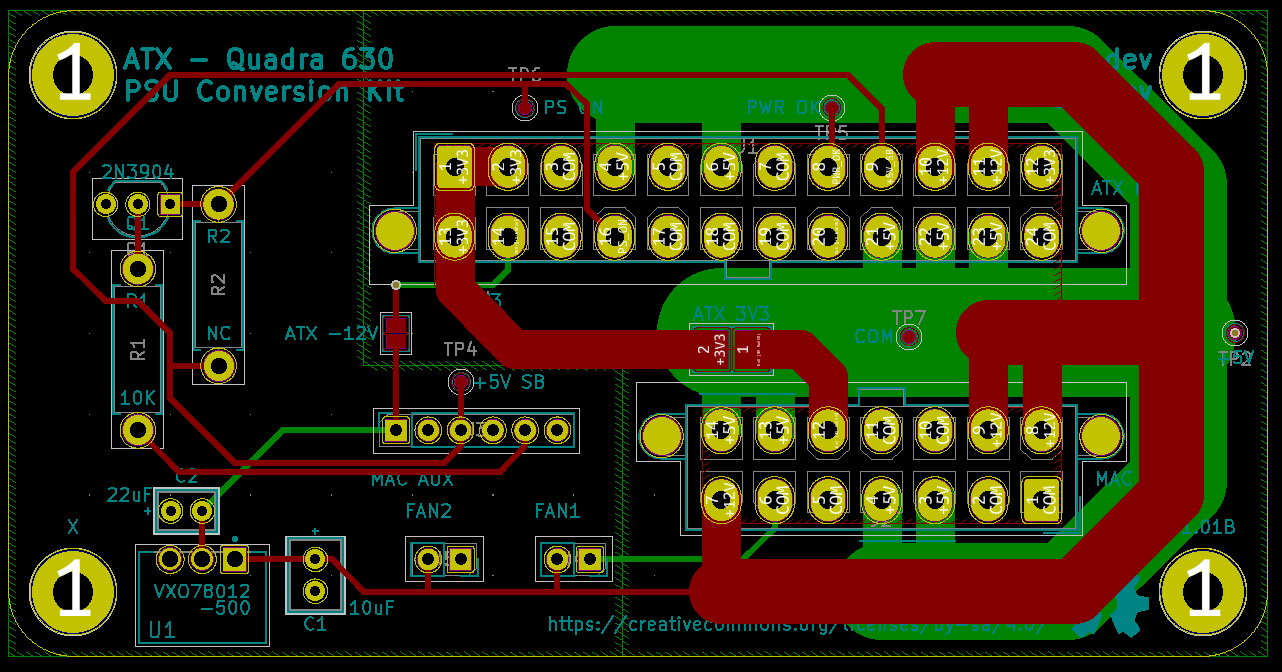This screenshot has width=1282, height=672.
Task: Select ATX connector pin 24 COM pad
Action: click(x=1041, y=235)
